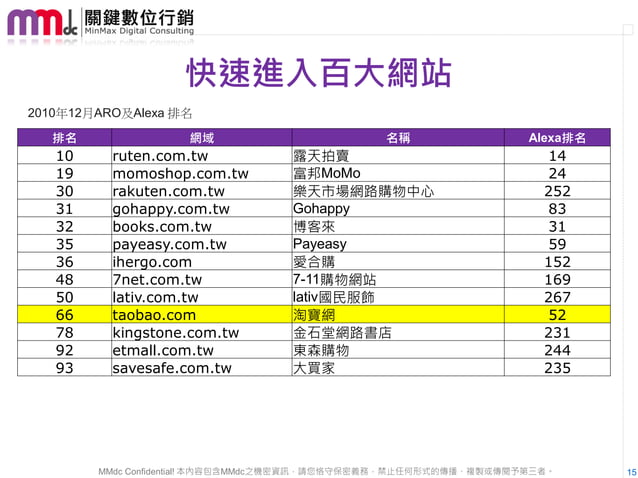
Task: Click the MMdc Confidential footer notice
Action: click(x=325, y=471)
